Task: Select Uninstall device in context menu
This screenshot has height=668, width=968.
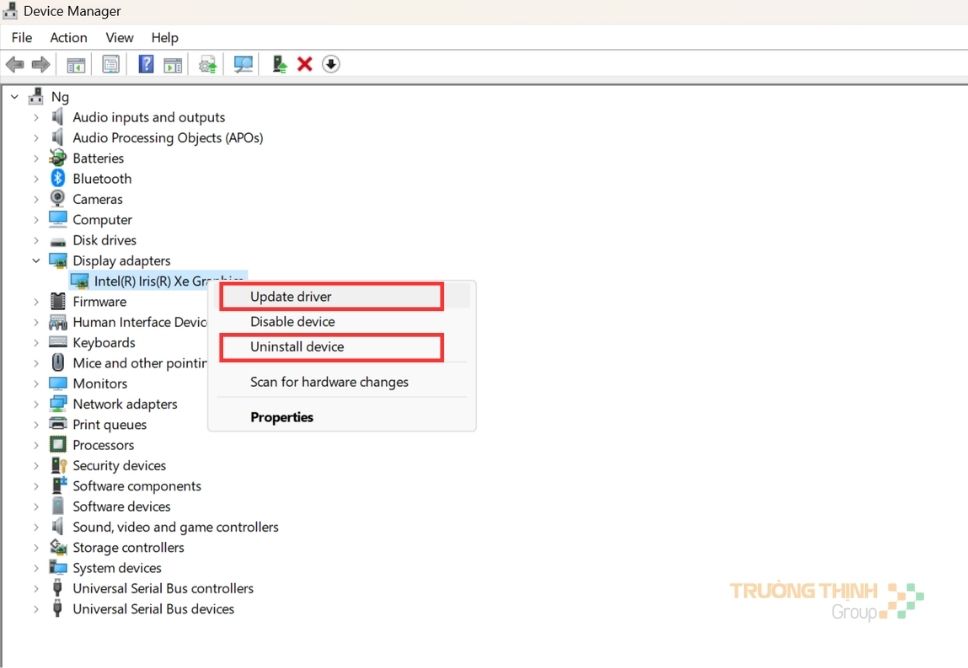Action: tap(297, 347)
